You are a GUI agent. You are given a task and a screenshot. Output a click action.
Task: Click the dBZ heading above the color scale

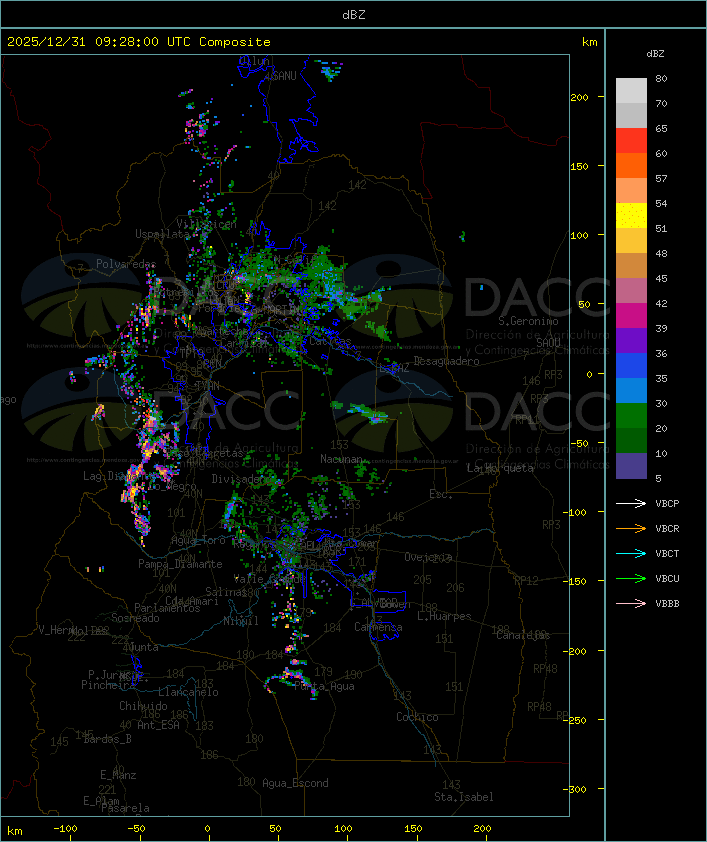coord(655,54)
